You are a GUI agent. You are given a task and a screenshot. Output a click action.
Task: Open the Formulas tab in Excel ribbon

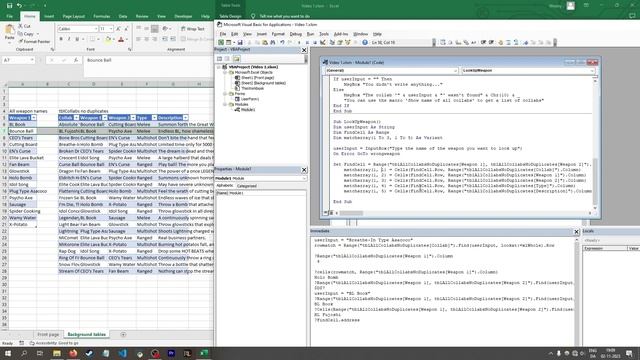102,16
